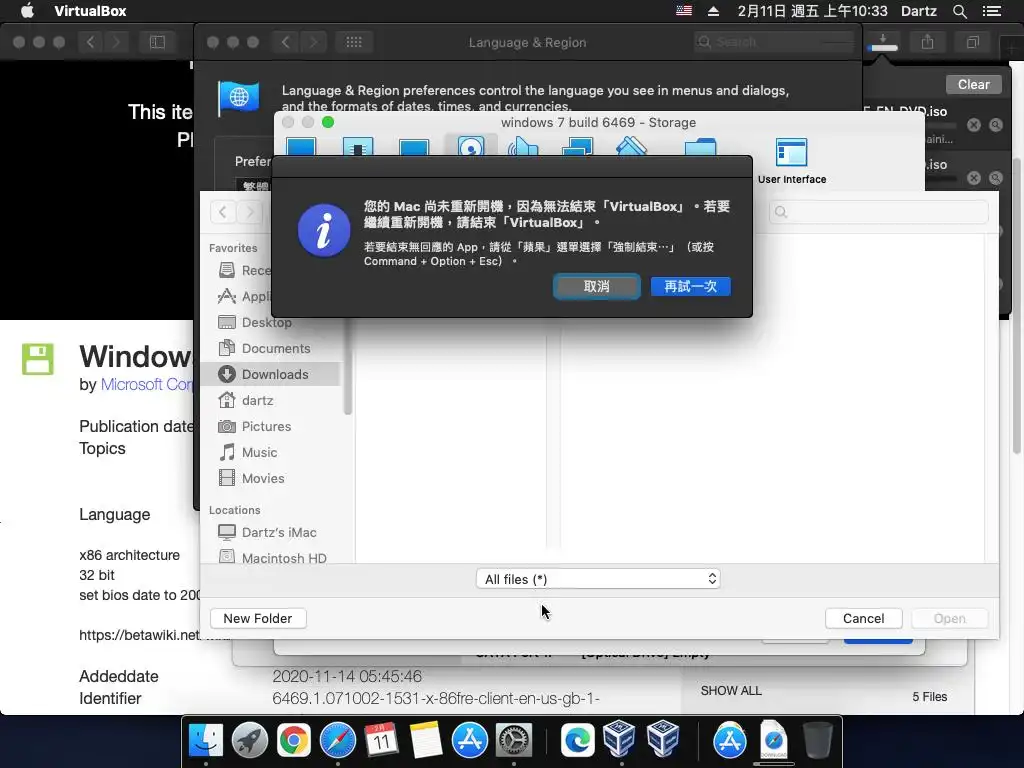Screen dimensions: 1024x768
Task: Click Safari downloads toolbar button
Action: click(x=883, y=42)
